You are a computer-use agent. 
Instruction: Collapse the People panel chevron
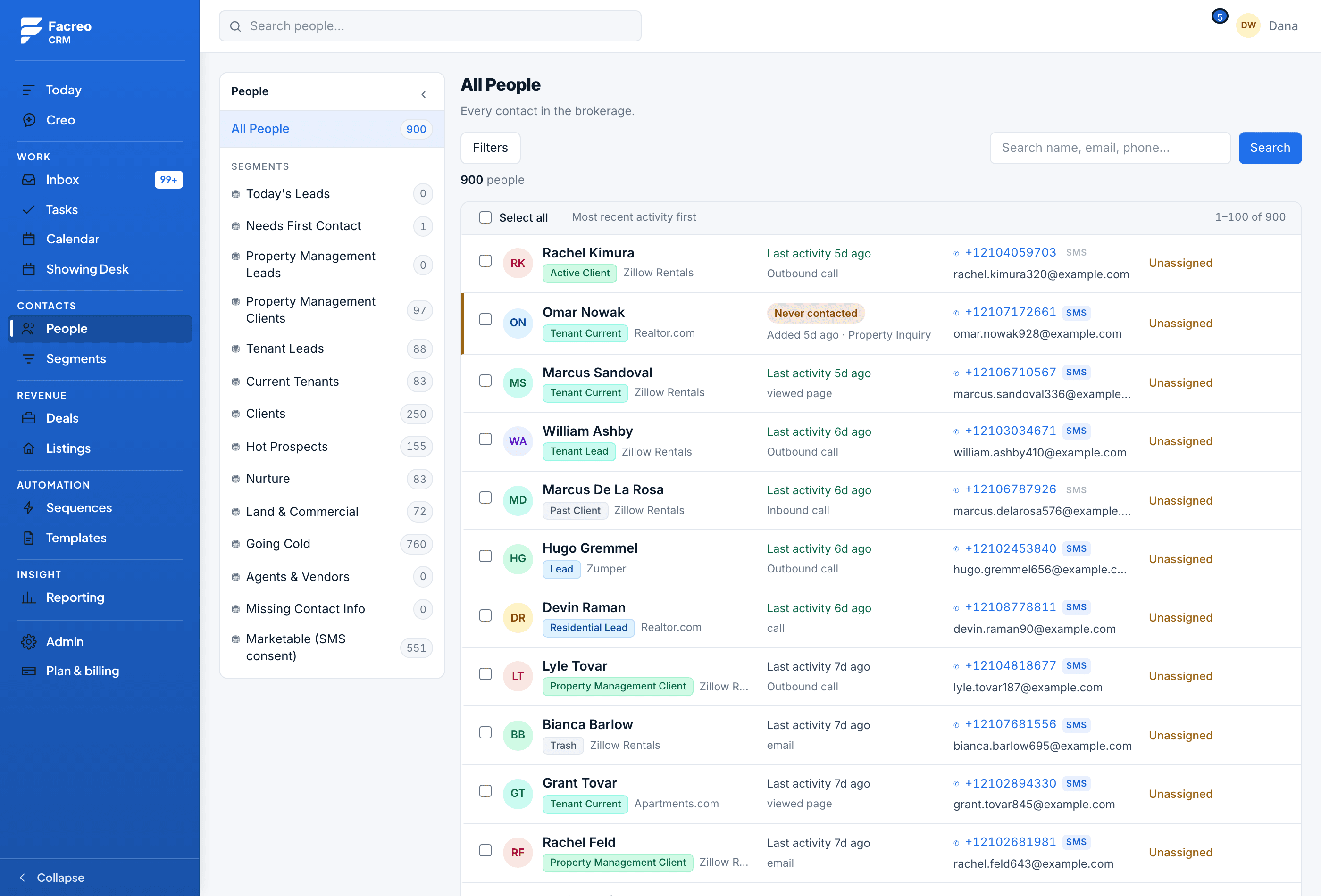[x=424, y=94]
